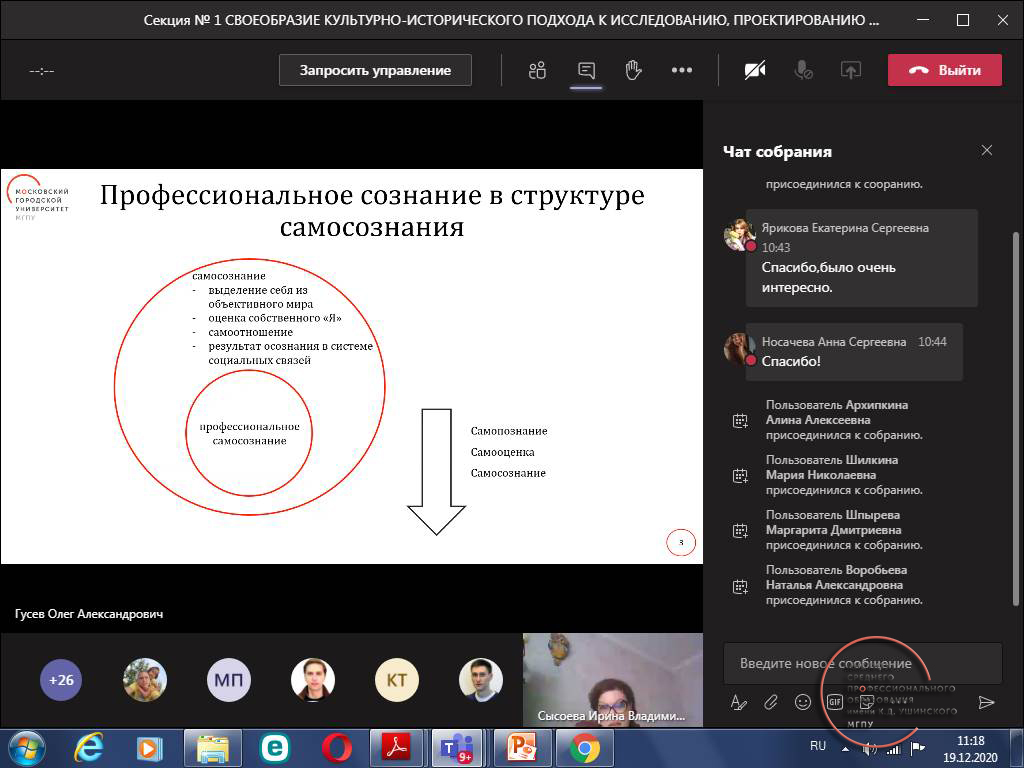Open the more actions ellipsis menu
Viewport: 1024px width, 768px height.
tap(682, 70)
